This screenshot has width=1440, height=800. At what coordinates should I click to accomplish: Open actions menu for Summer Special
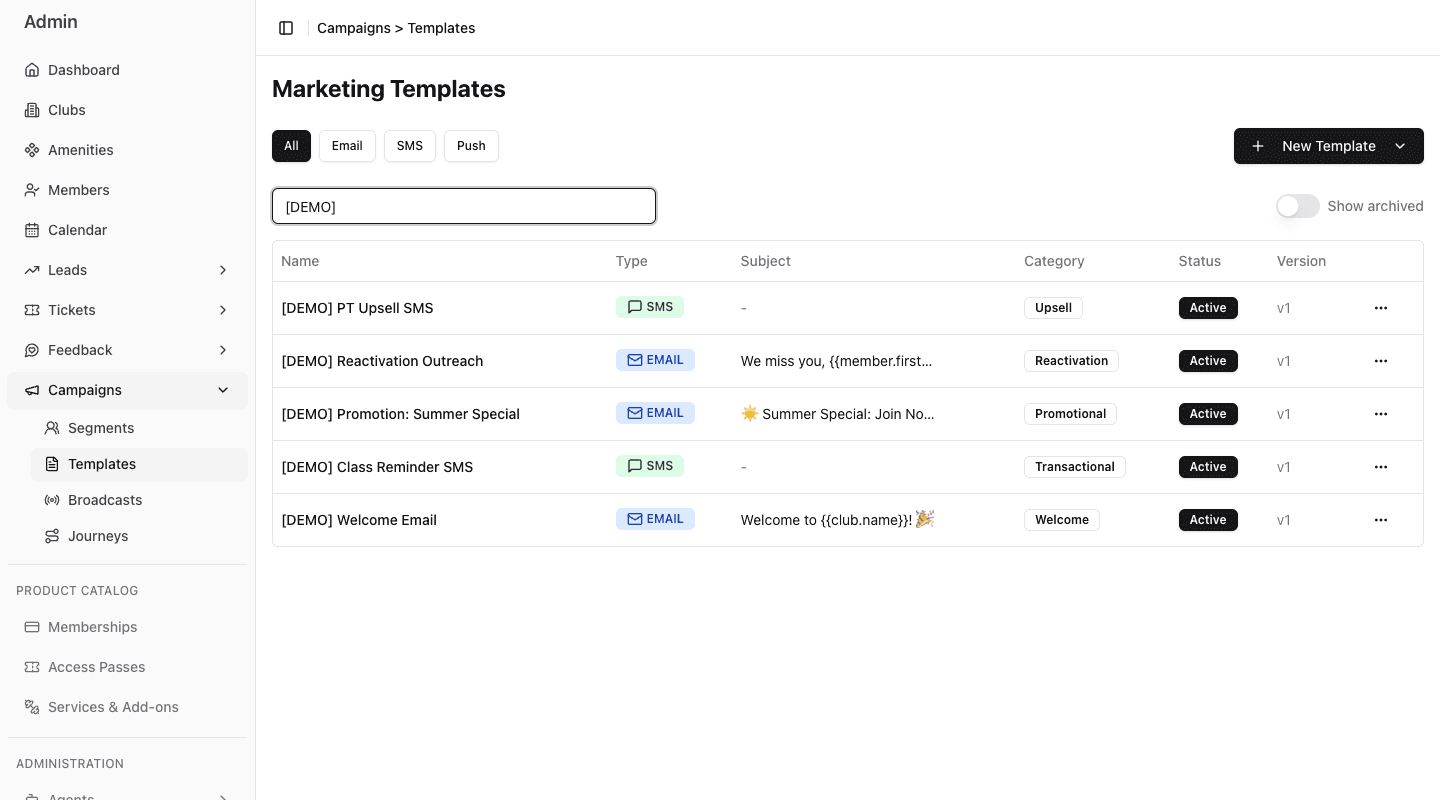pos(1381,414)
